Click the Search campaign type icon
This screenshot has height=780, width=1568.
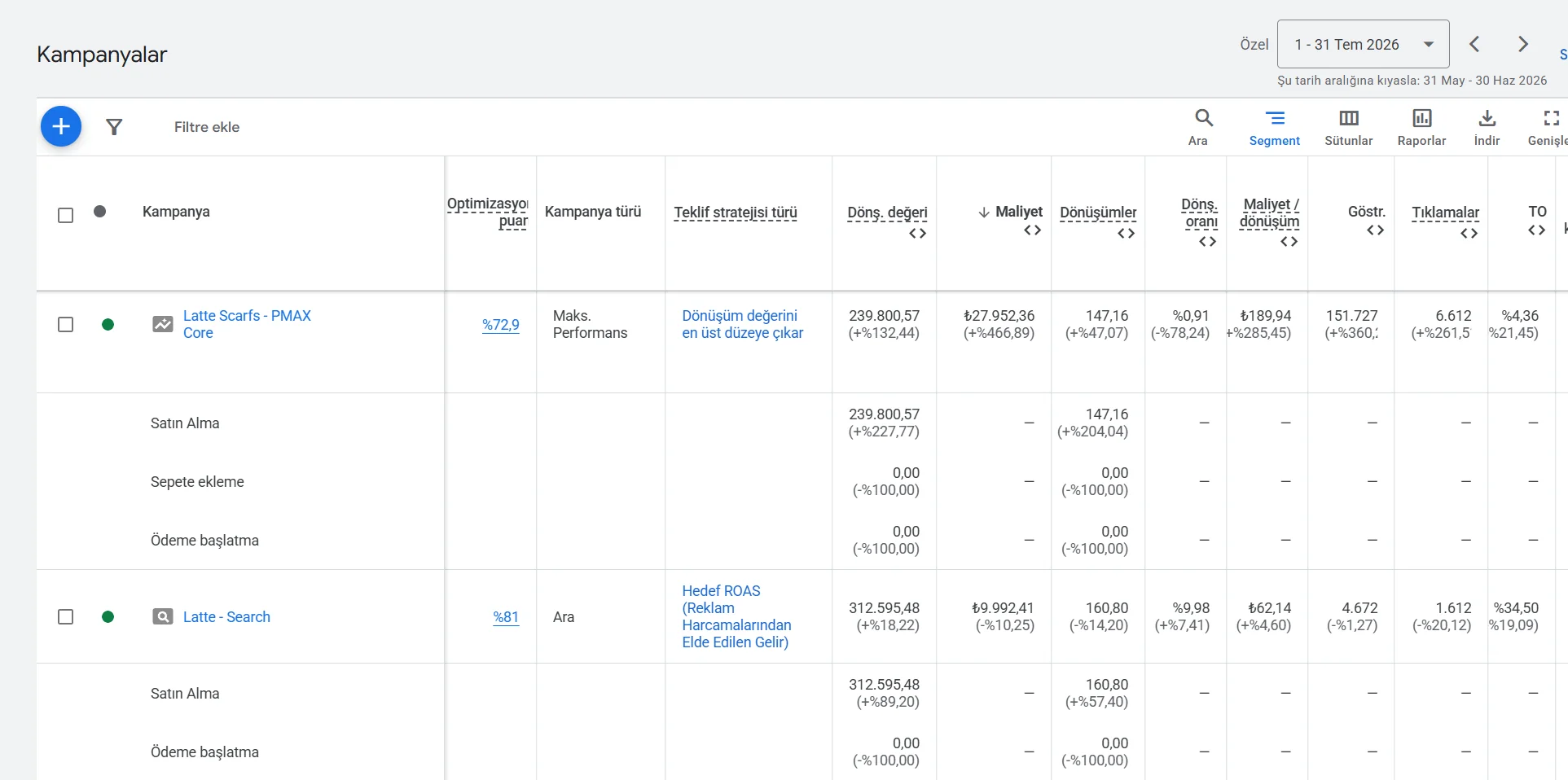(x=163, y=616)
